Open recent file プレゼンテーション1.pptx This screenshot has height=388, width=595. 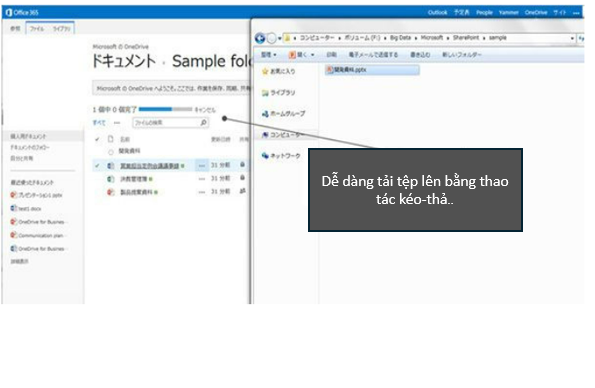[x=40, y=195]
